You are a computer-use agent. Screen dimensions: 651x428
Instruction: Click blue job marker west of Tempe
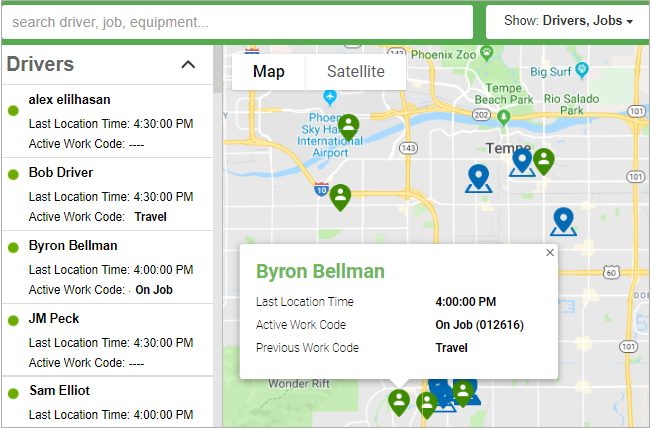click(x=479, y=178)
